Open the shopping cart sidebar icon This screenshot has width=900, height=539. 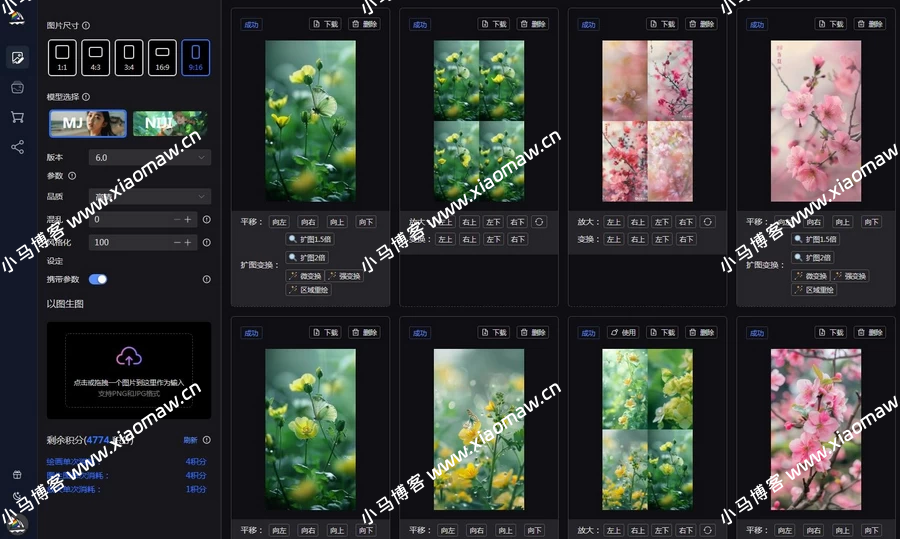pyautogui.click(x=17, y=117)
